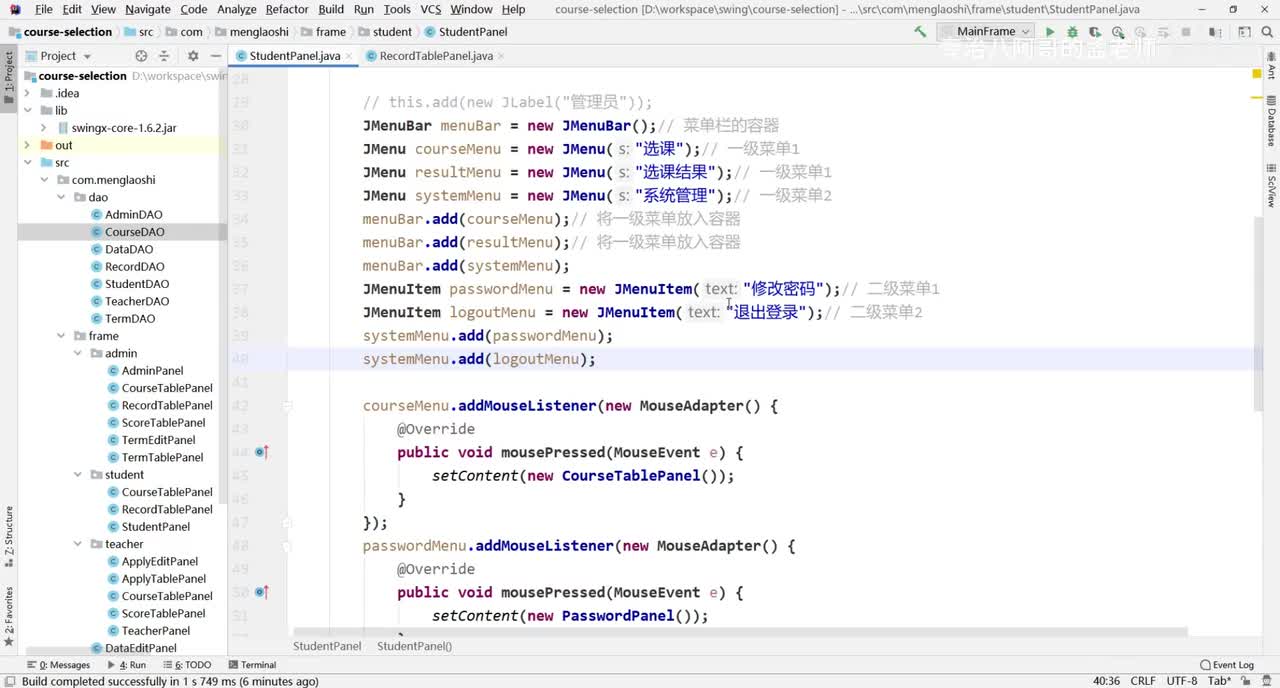Open the Terminal tool window
This screenshot has height=688, width=1280.
click(x=252, y=664)
